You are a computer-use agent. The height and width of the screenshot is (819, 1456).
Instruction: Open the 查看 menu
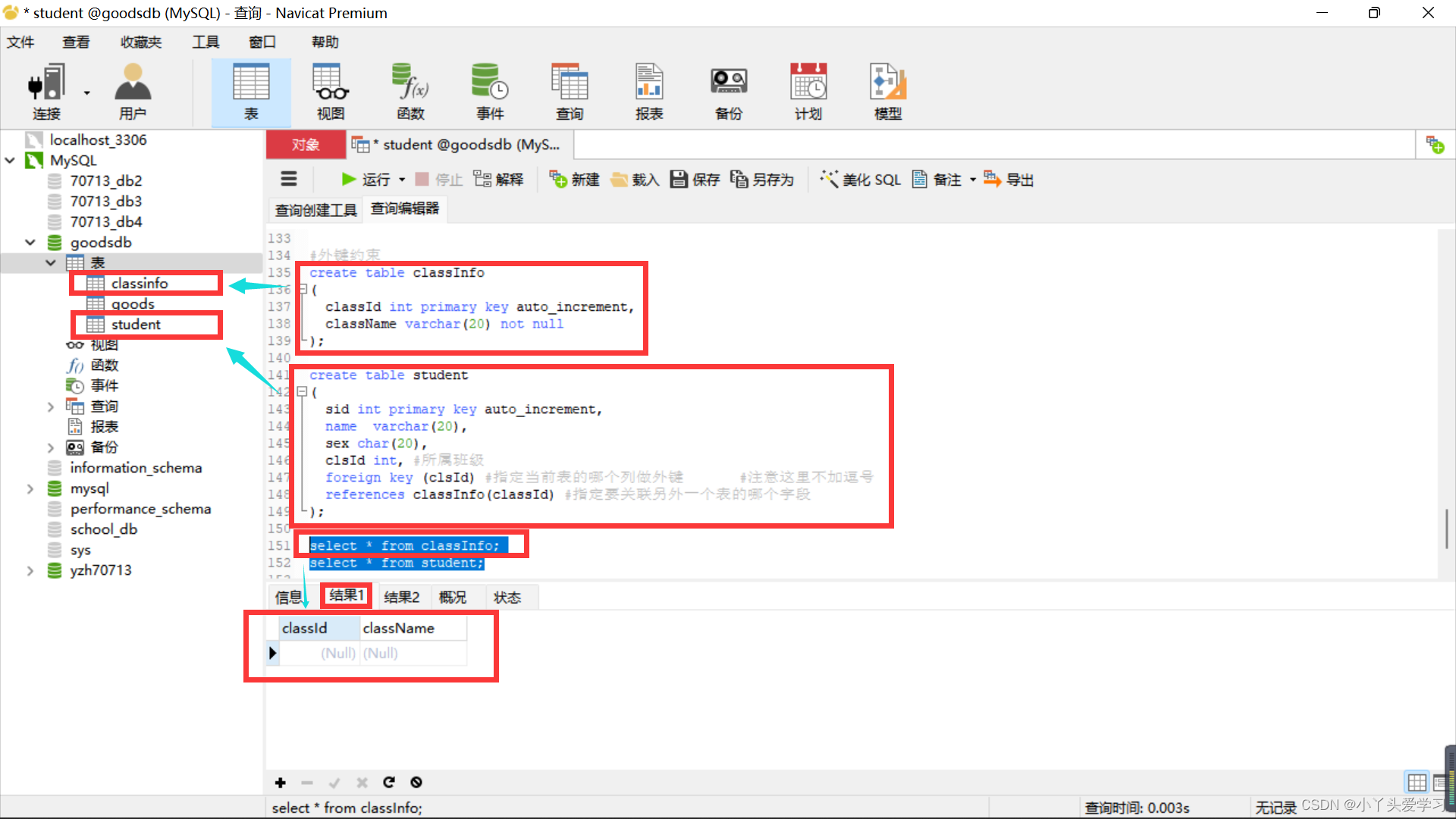pyautogui.click(x=76, y=42)
